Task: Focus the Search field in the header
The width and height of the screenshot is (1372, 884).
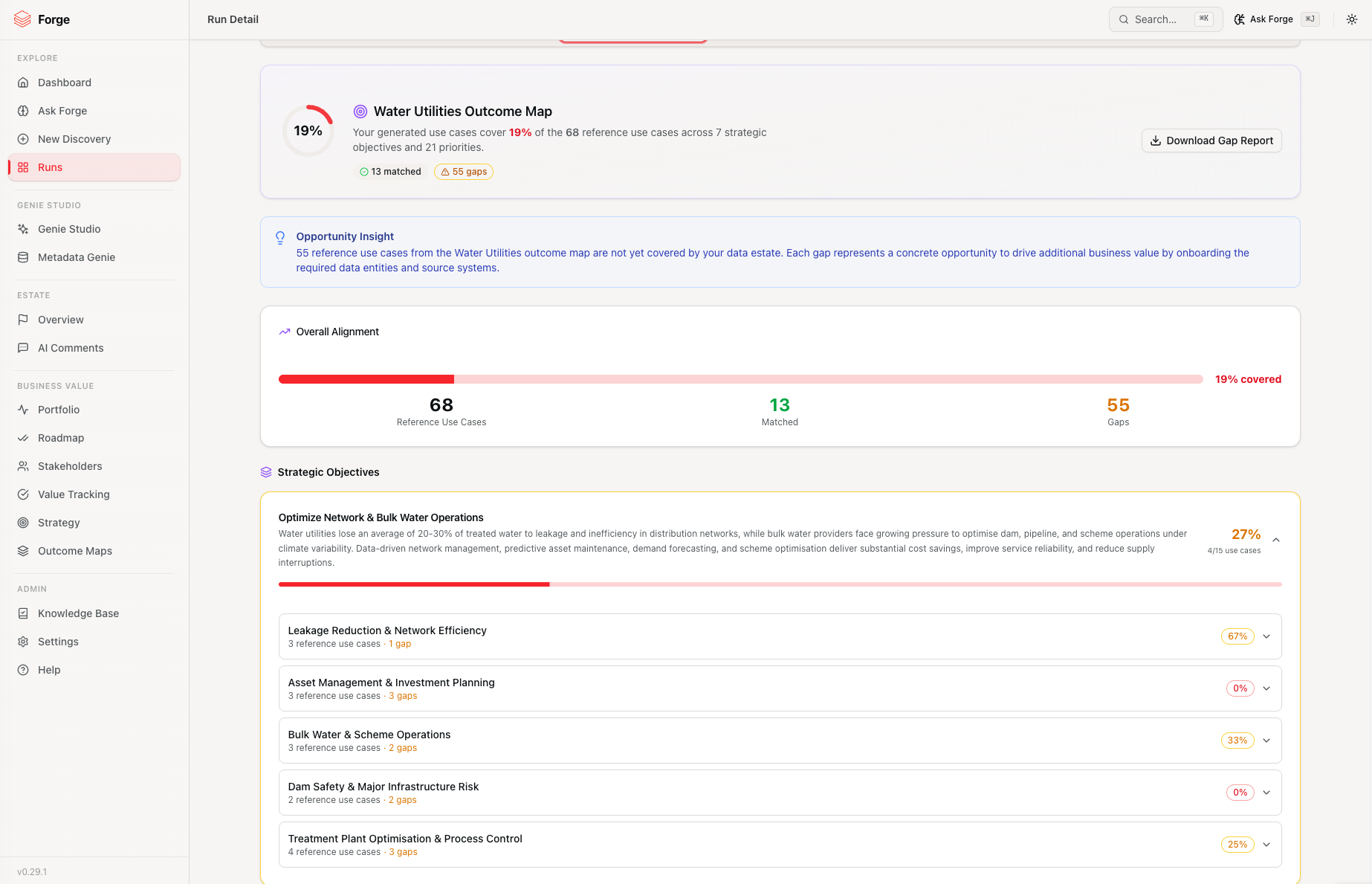Action: [x=1165, y=19]
